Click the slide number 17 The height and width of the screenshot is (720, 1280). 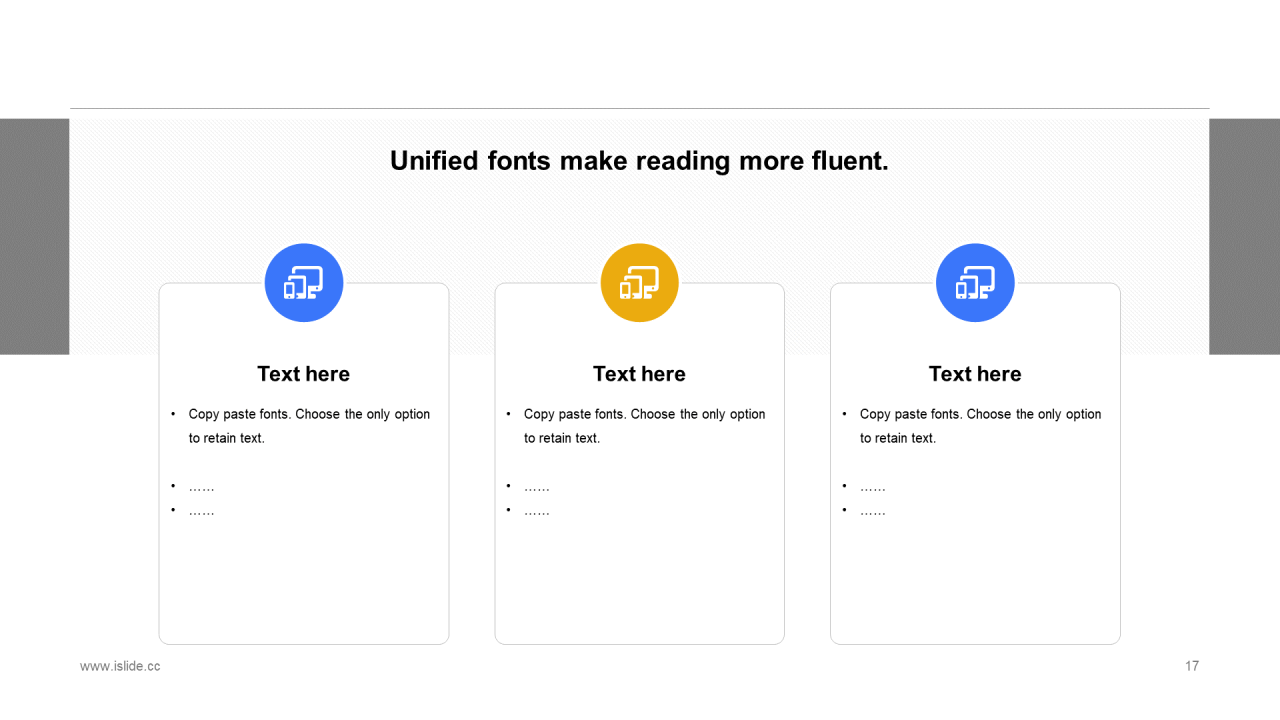[1192, 666]
